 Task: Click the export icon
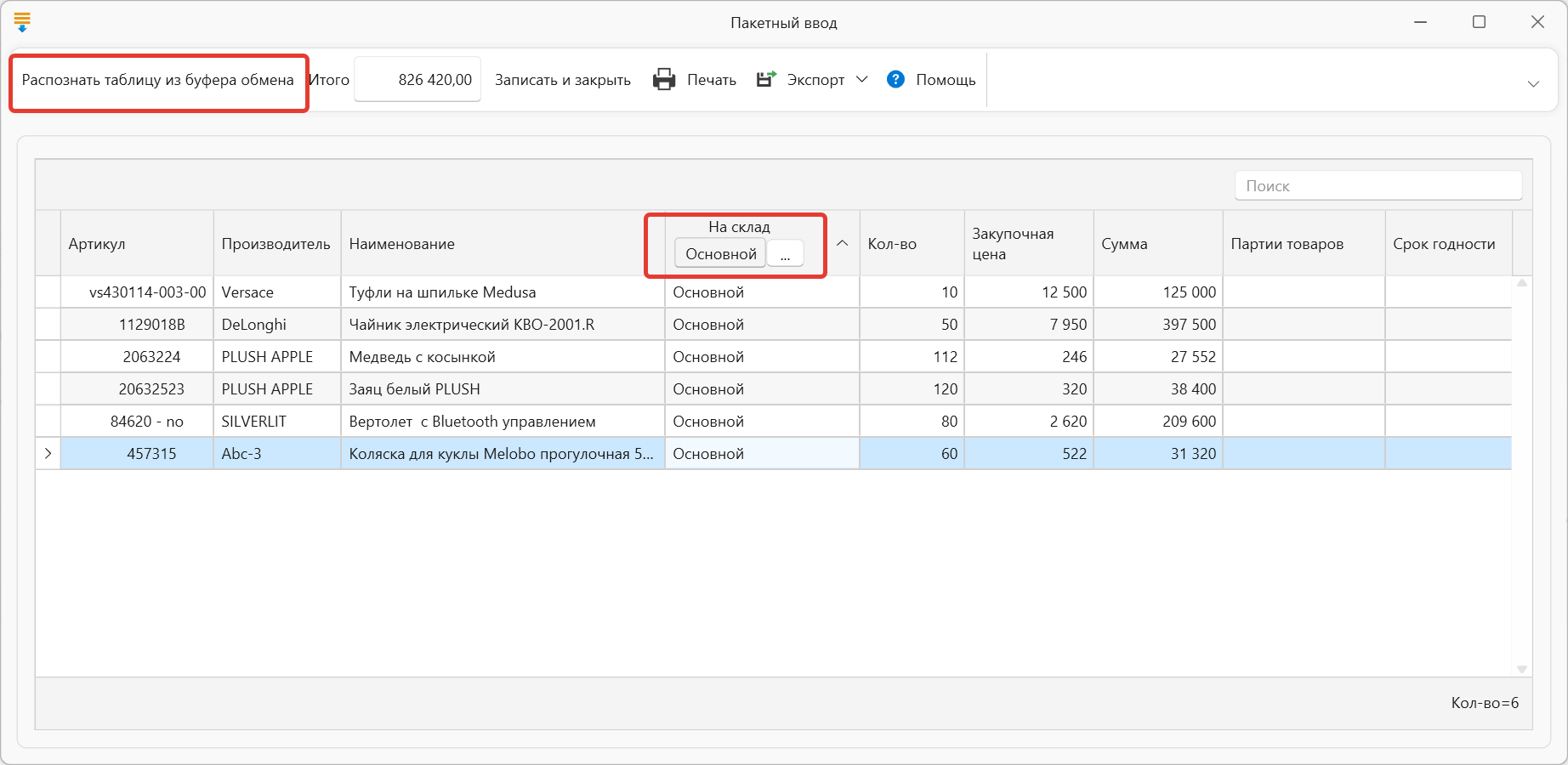(x=767, y=79)
